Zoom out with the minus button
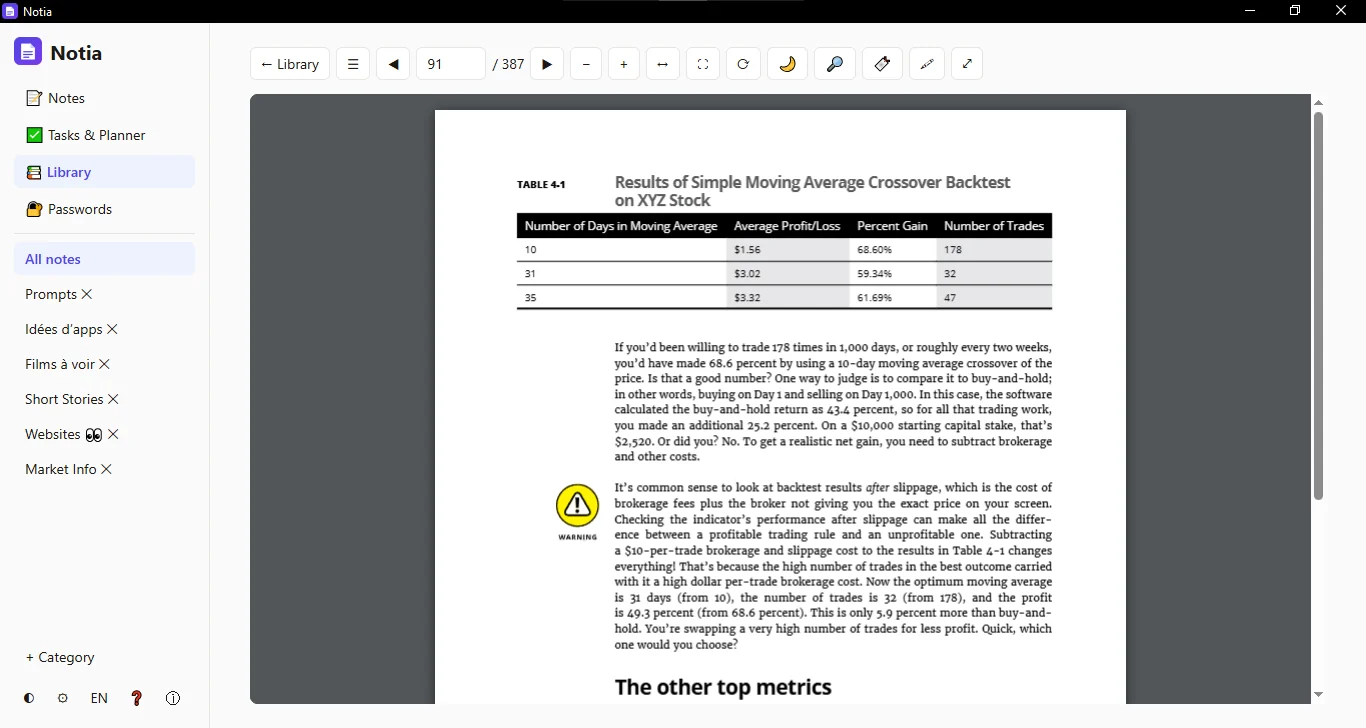1366x728 pixels. pos(586,64)
